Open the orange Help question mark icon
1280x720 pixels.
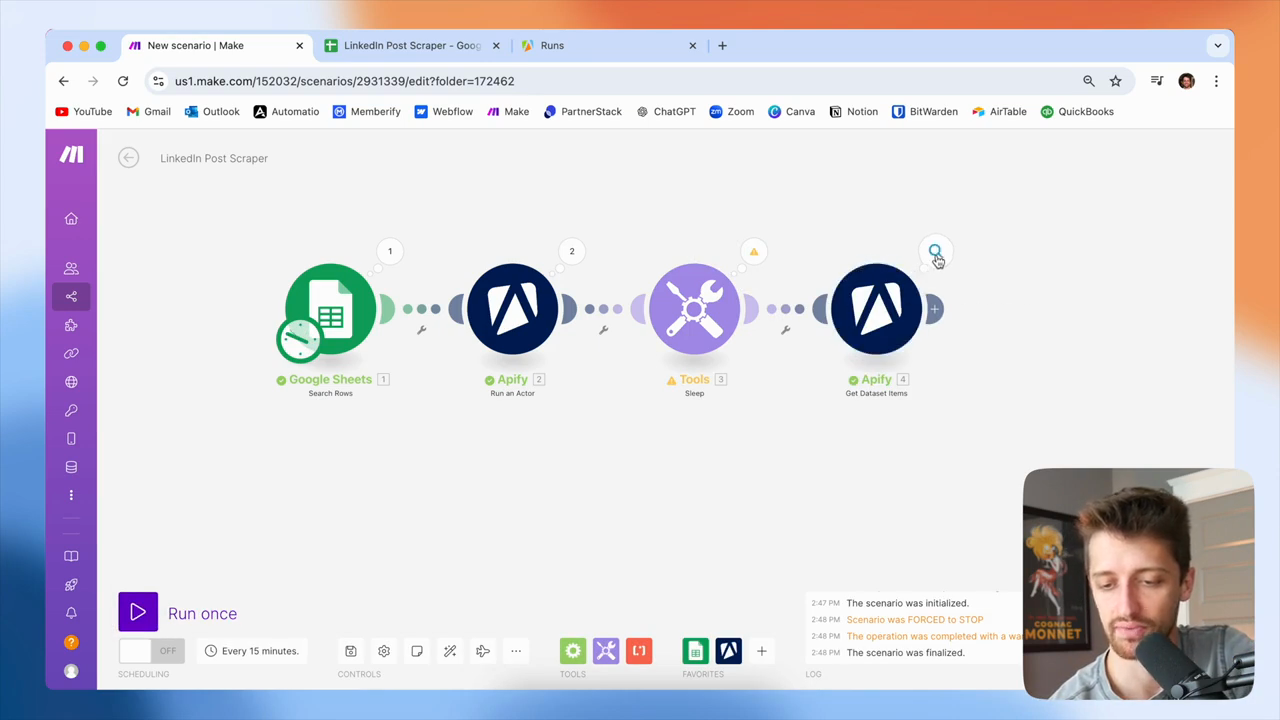tap(71, 642)
